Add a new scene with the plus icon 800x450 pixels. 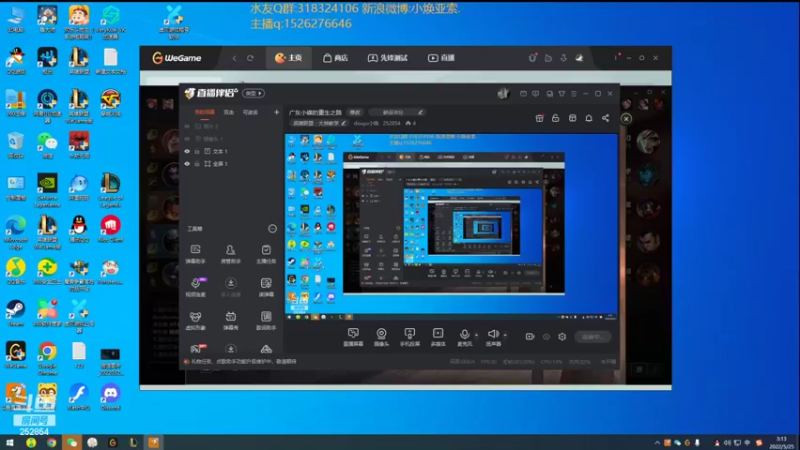coord(277,112)
